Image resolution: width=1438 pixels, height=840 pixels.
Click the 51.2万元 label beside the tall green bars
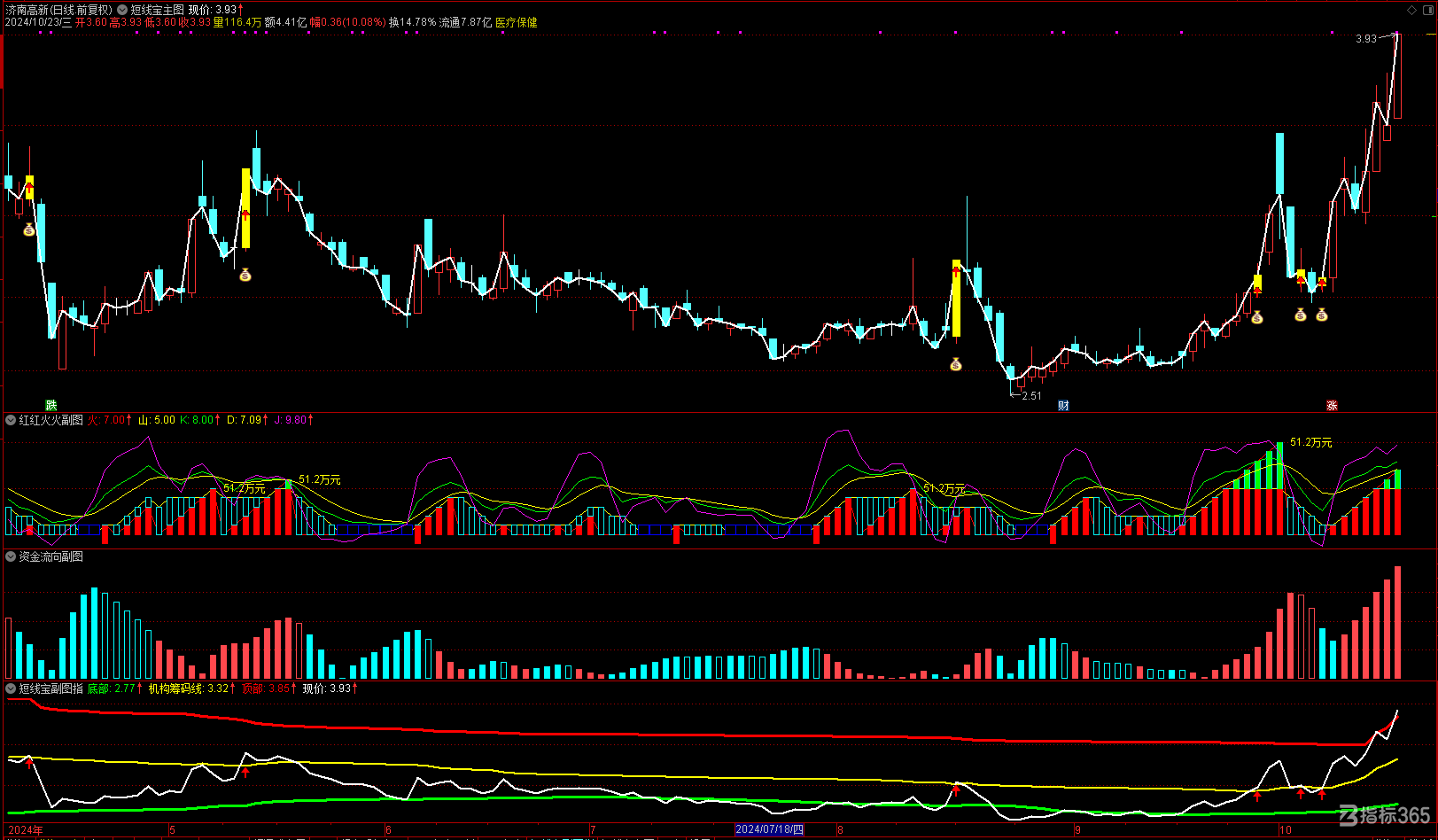tap(1311, 442)
